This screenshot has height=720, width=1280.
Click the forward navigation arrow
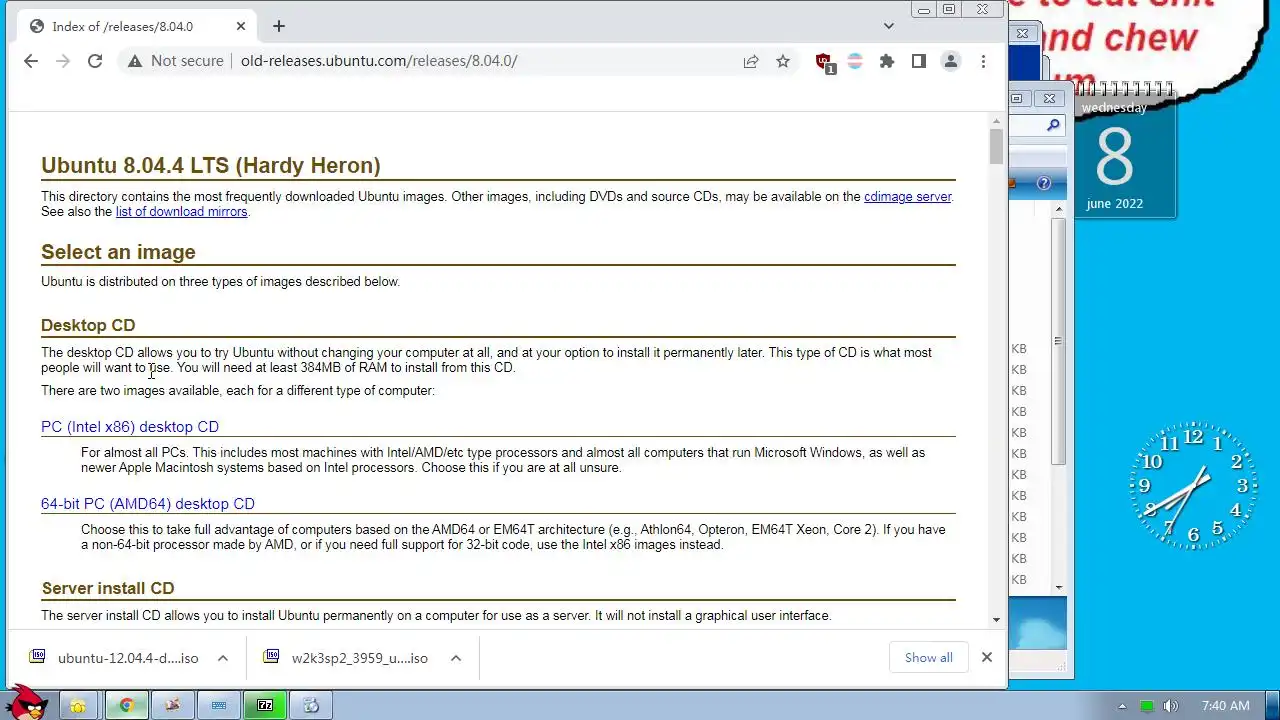63,61
